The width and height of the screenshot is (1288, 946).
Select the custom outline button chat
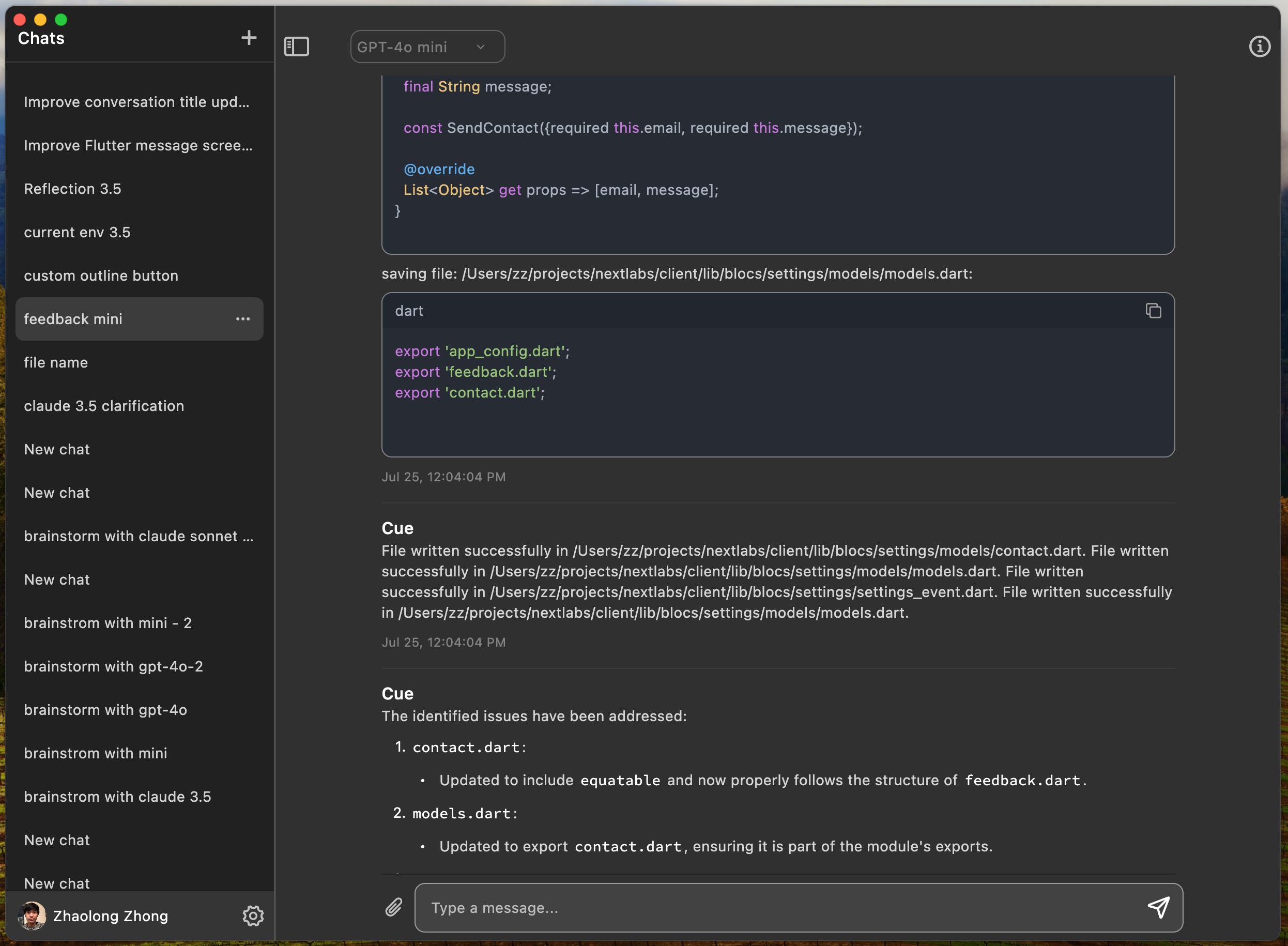click(101, 275)
